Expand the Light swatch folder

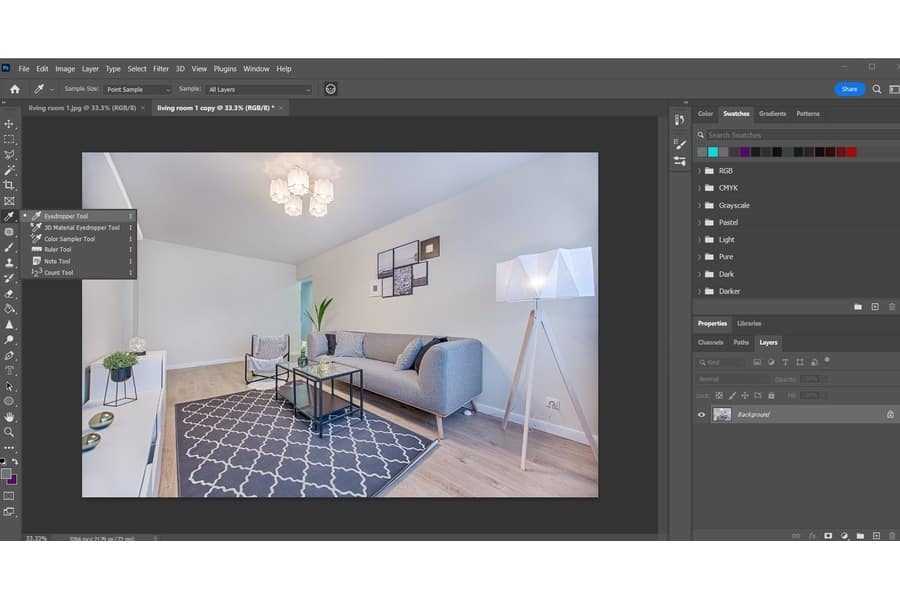pyautogui.click(x=699, y=240)
